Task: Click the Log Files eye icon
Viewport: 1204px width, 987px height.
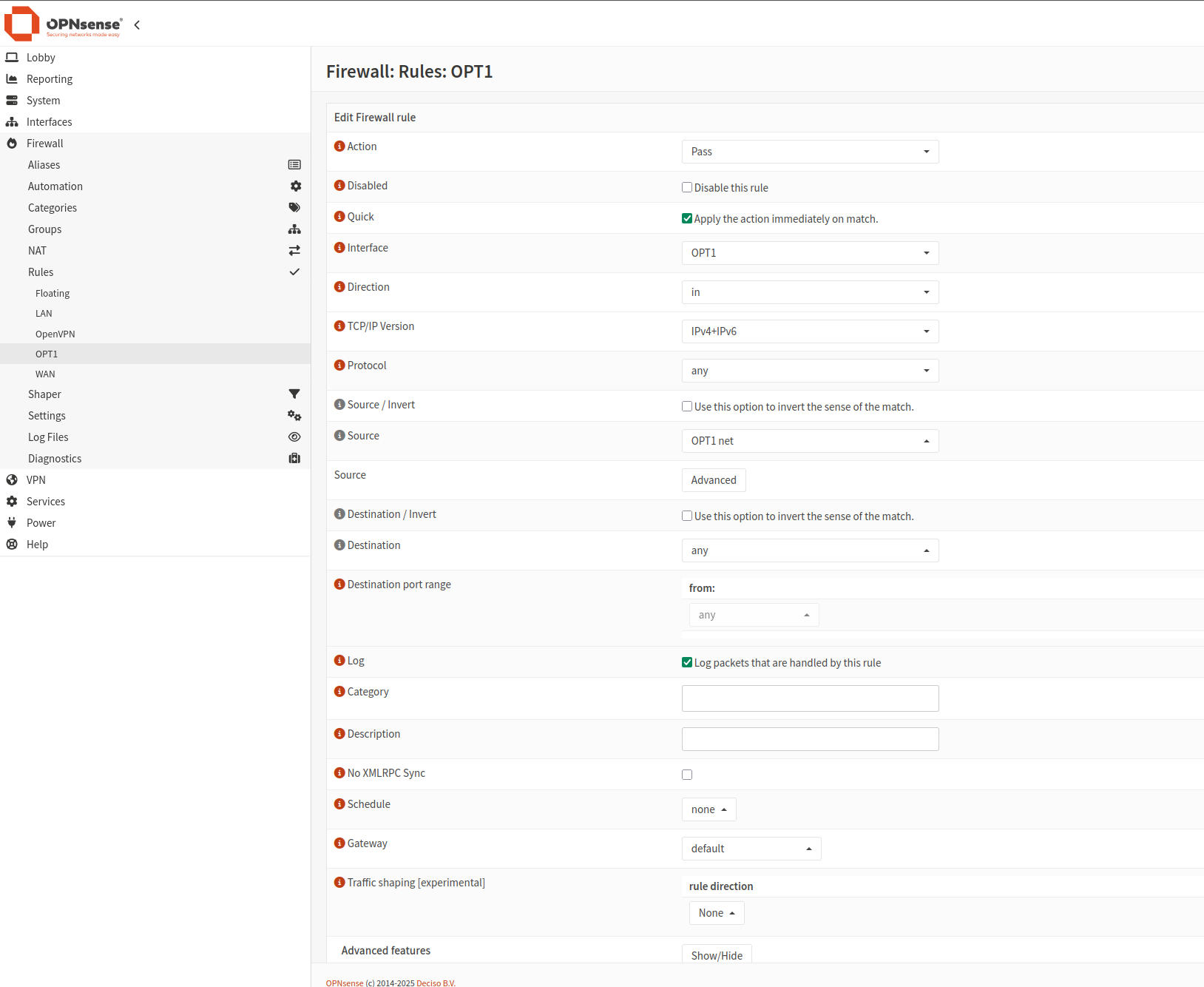Action: tap(294, 437)
